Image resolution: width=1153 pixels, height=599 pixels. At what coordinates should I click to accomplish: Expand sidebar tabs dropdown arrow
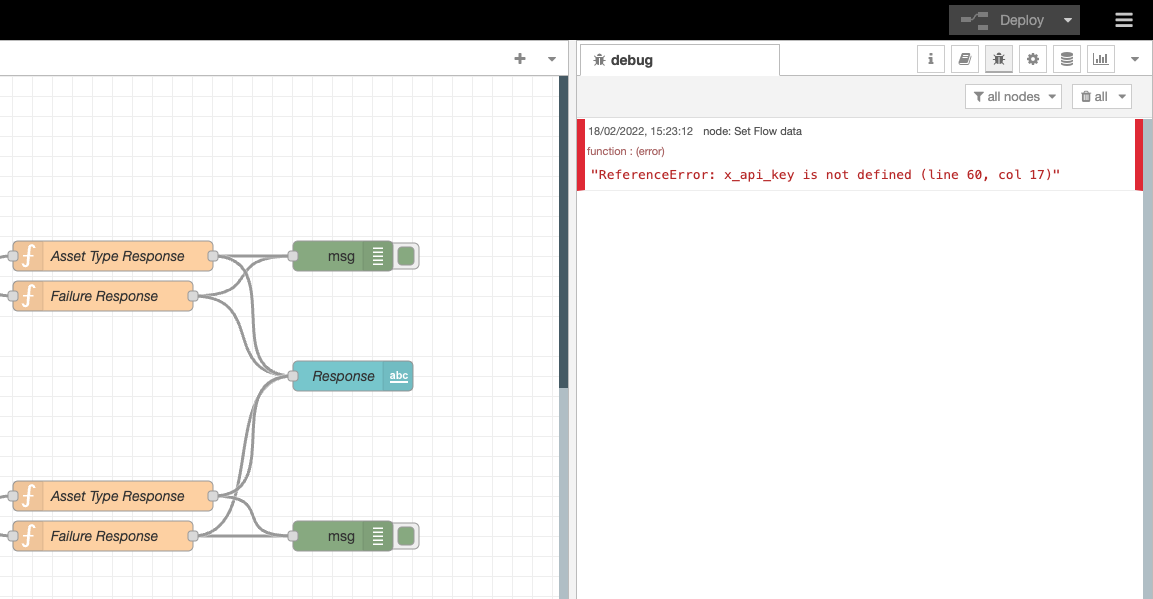pos(1135,59)
